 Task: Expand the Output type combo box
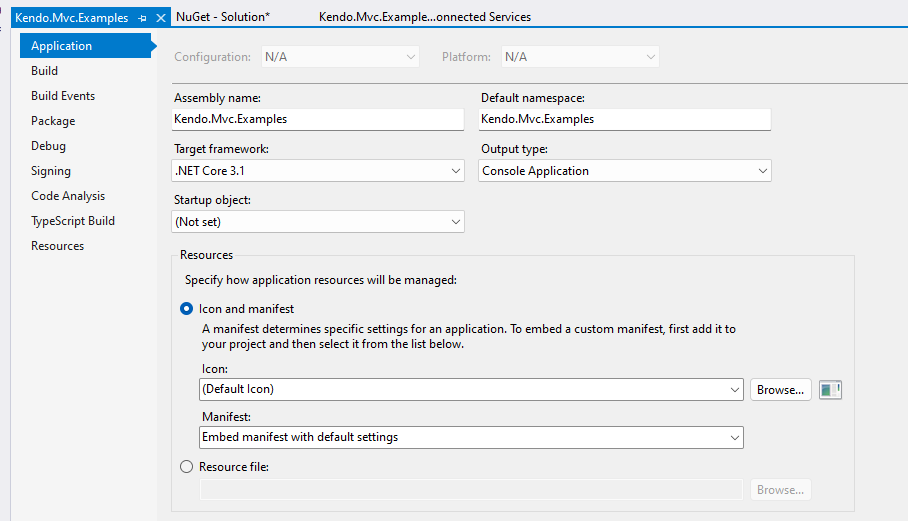click(625, 171)
